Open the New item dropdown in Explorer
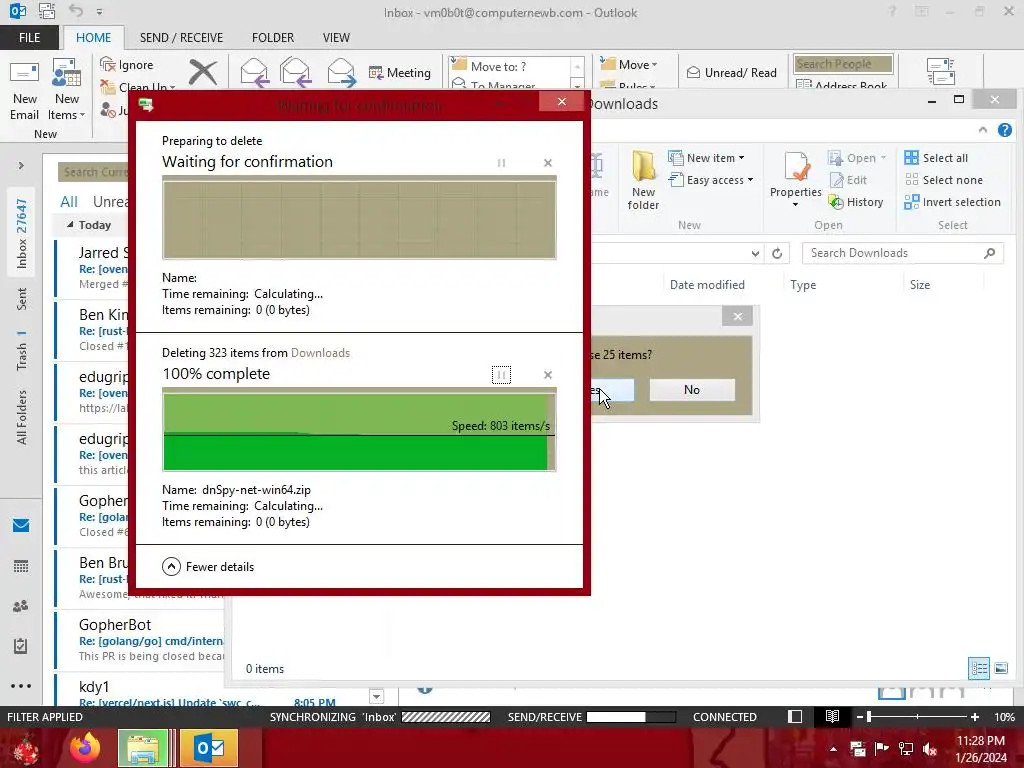The width and height of the screenshot is (1024, 768). (x=707, y=158)
